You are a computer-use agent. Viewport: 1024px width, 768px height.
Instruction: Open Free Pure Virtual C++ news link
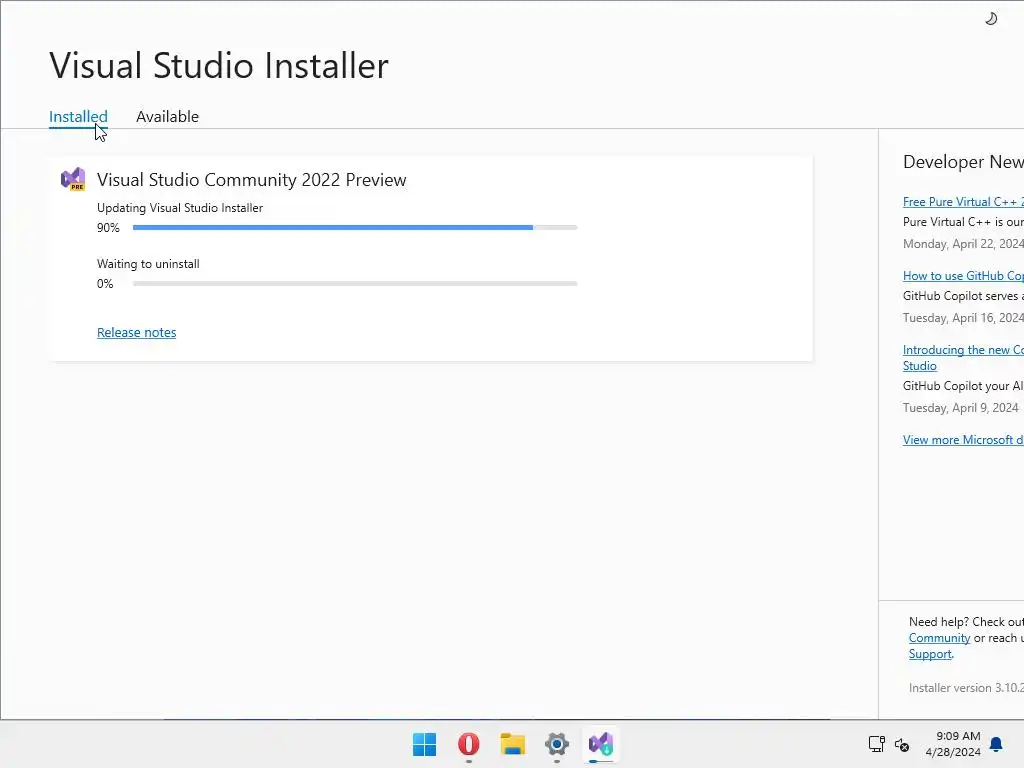(x=963, y=202)
